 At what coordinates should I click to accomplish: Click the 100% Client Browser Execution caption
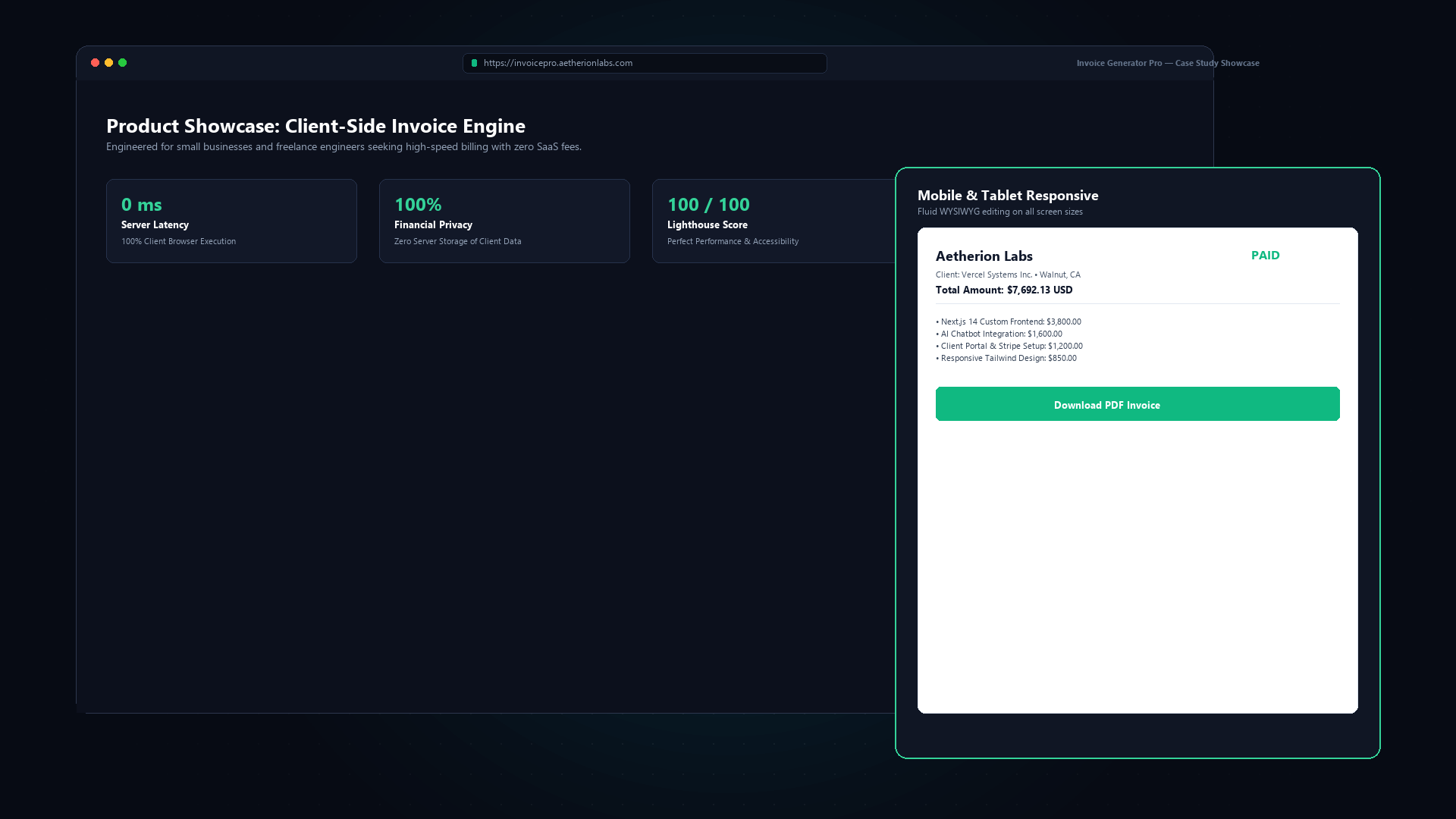tap(178, 241)
